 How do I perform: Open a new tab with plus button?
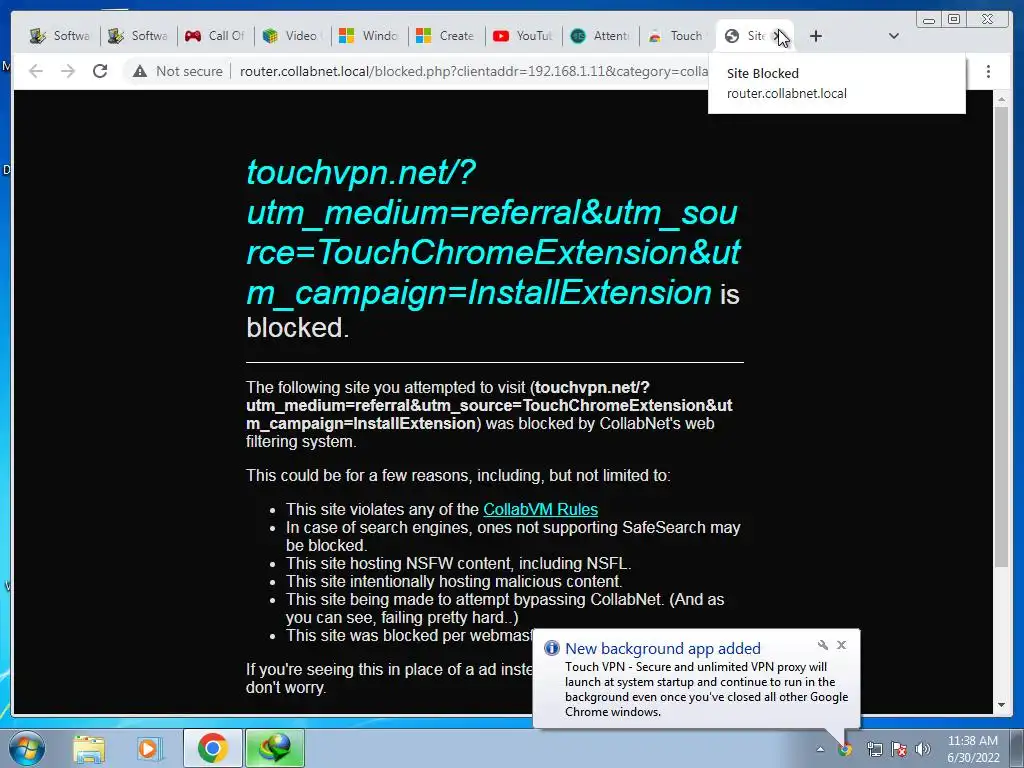tap(816, 36)
